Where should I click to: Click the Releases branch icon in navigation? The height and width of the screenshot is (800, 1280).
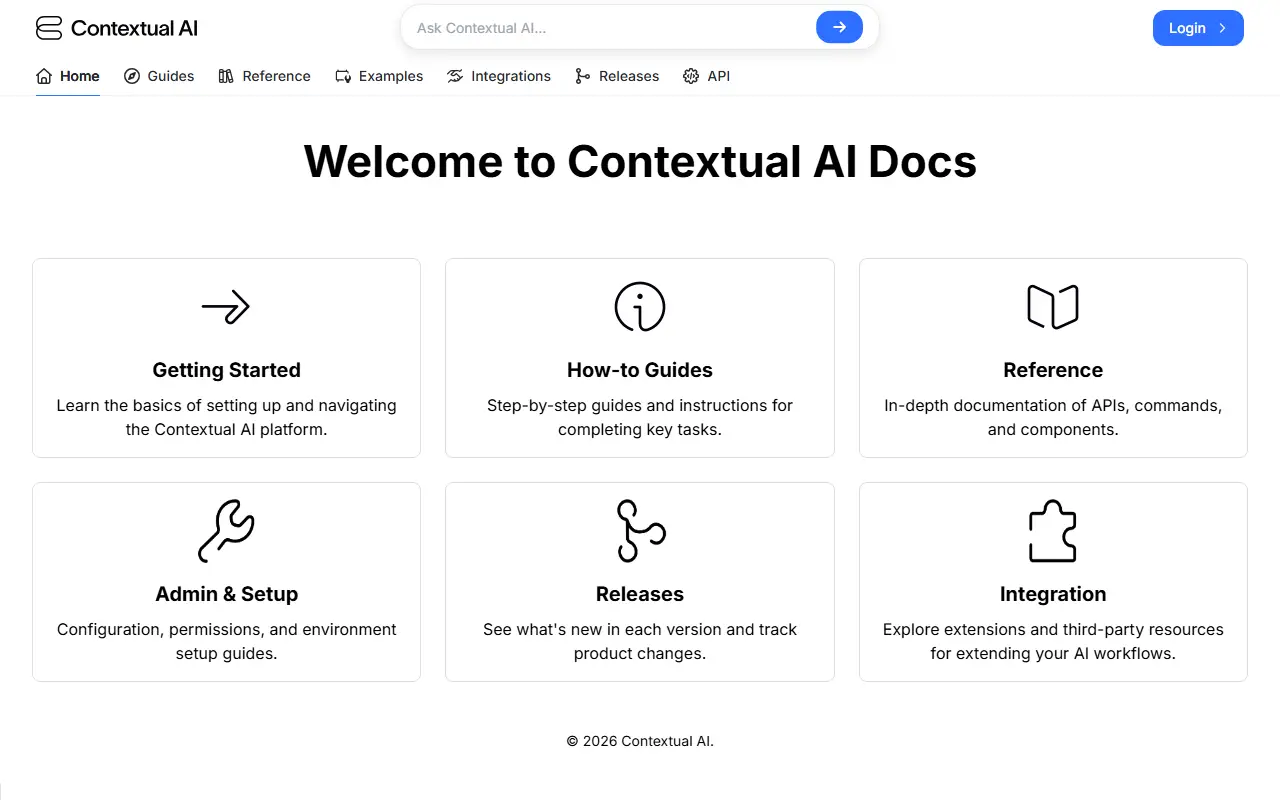point(583,76)
